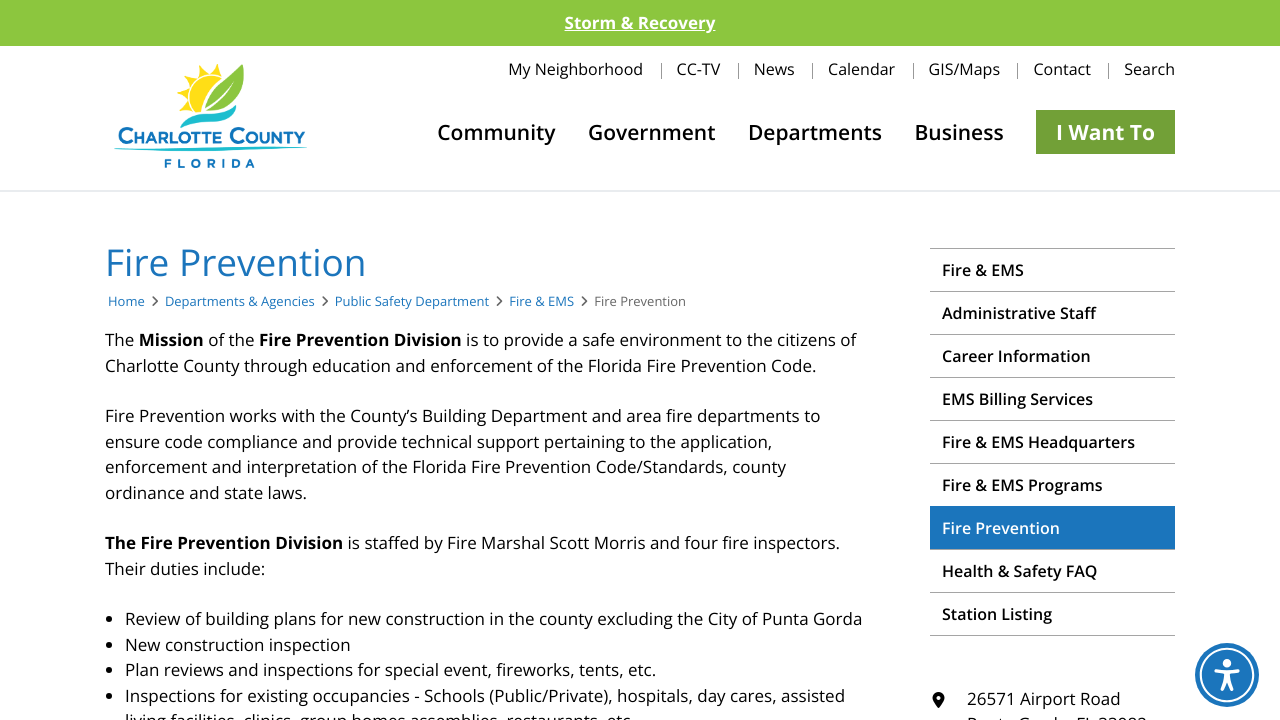Open the Business menu
The image size is (1280, 720).
959,132
